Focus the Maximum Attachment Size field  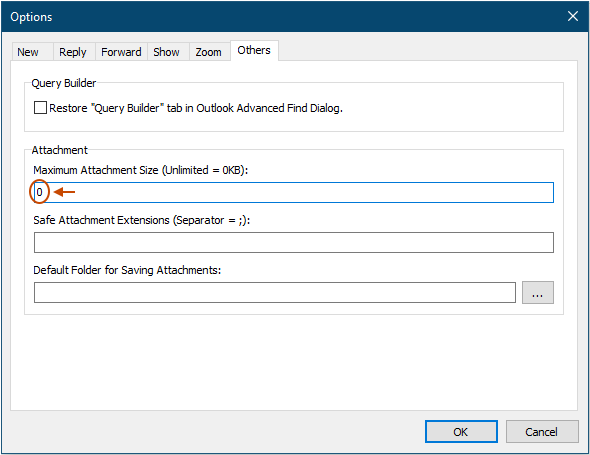(x=293, y=192)
